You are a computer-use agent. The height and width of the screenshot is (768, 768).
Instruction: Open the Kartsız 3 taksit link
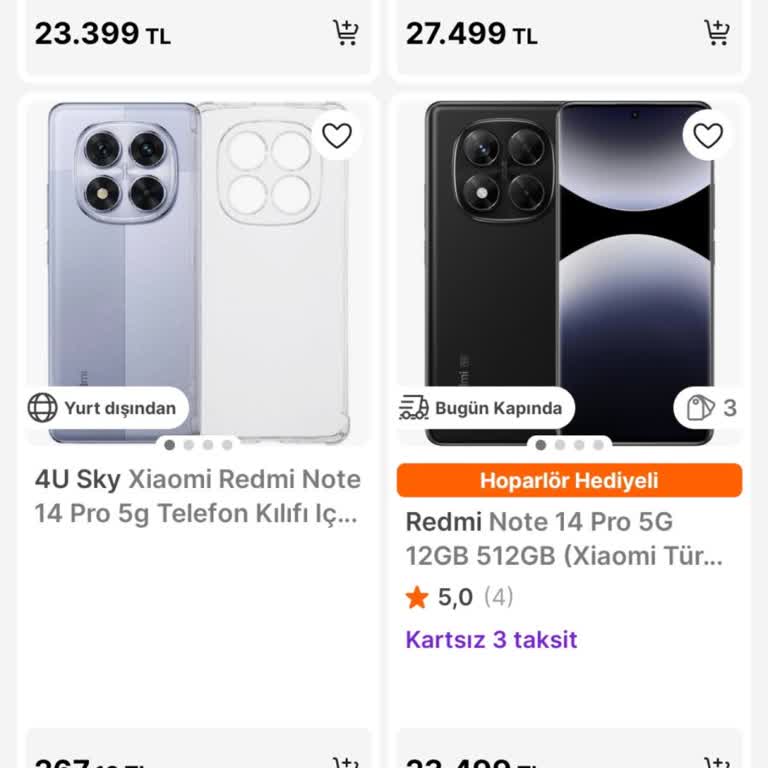(491, 640)
